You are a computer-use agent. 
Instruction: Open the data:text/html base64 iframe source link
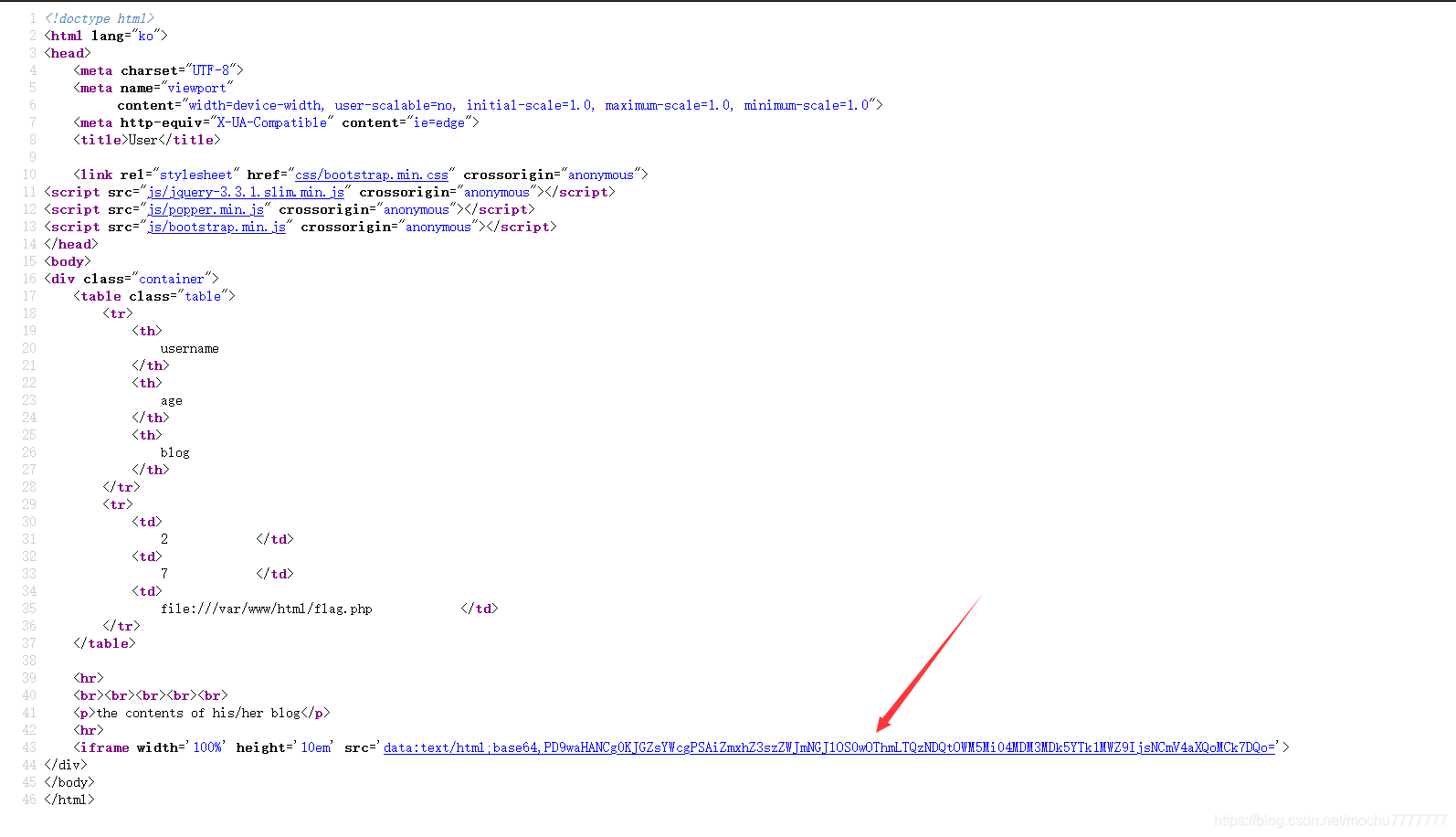(829, 747)
